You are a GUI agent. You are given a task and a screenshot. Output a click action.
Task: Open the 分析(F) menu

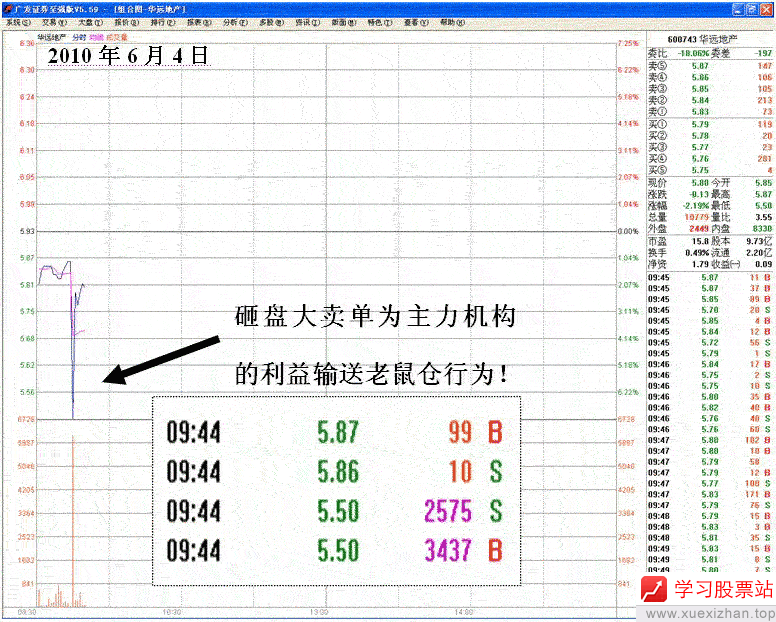click(x=235, y=22)
